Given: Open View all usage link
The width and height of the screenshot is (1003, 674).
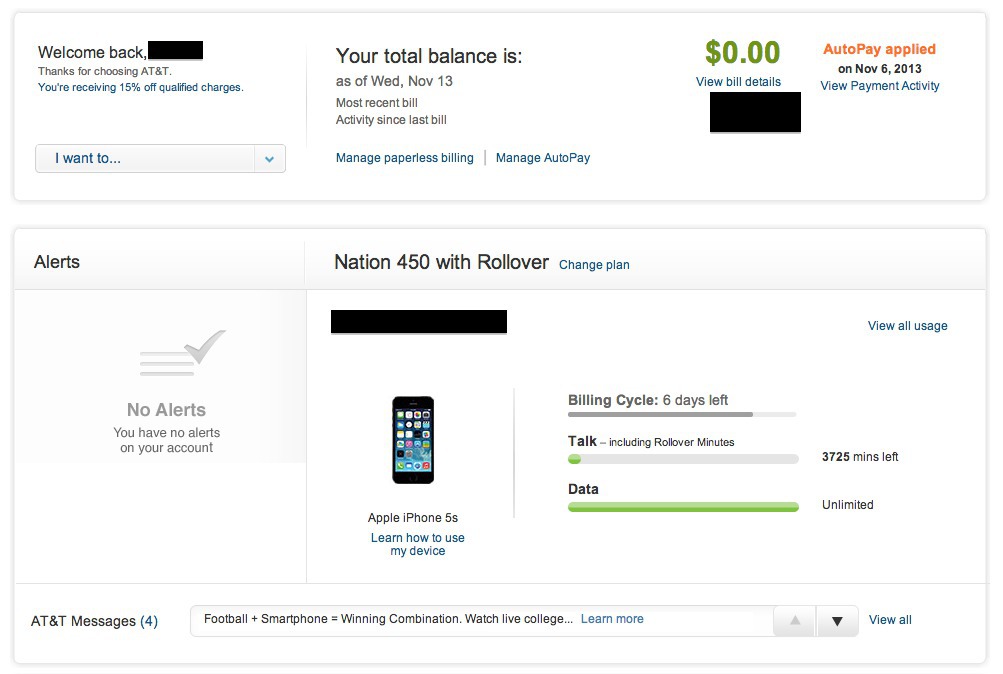Looking at the screenshot, I should pos(907,325).
